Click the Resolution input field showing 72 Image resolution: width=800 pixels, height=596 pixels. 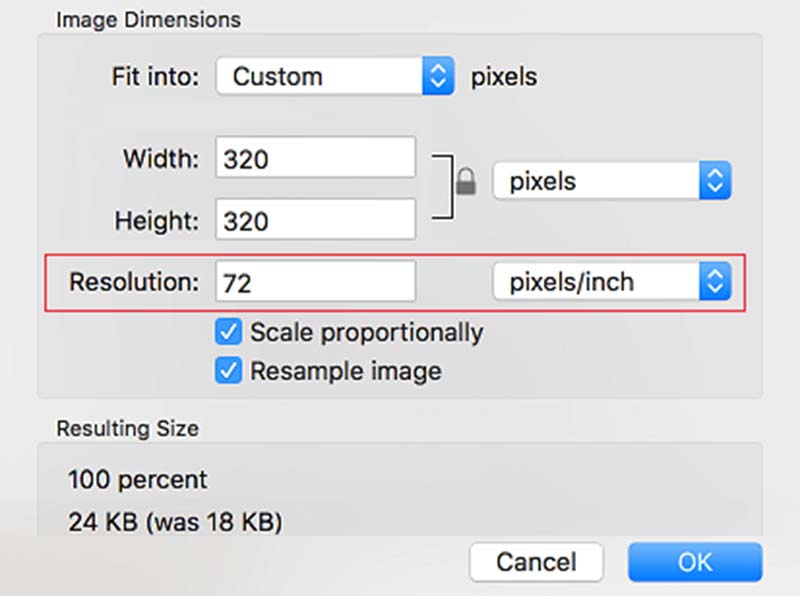315,283
